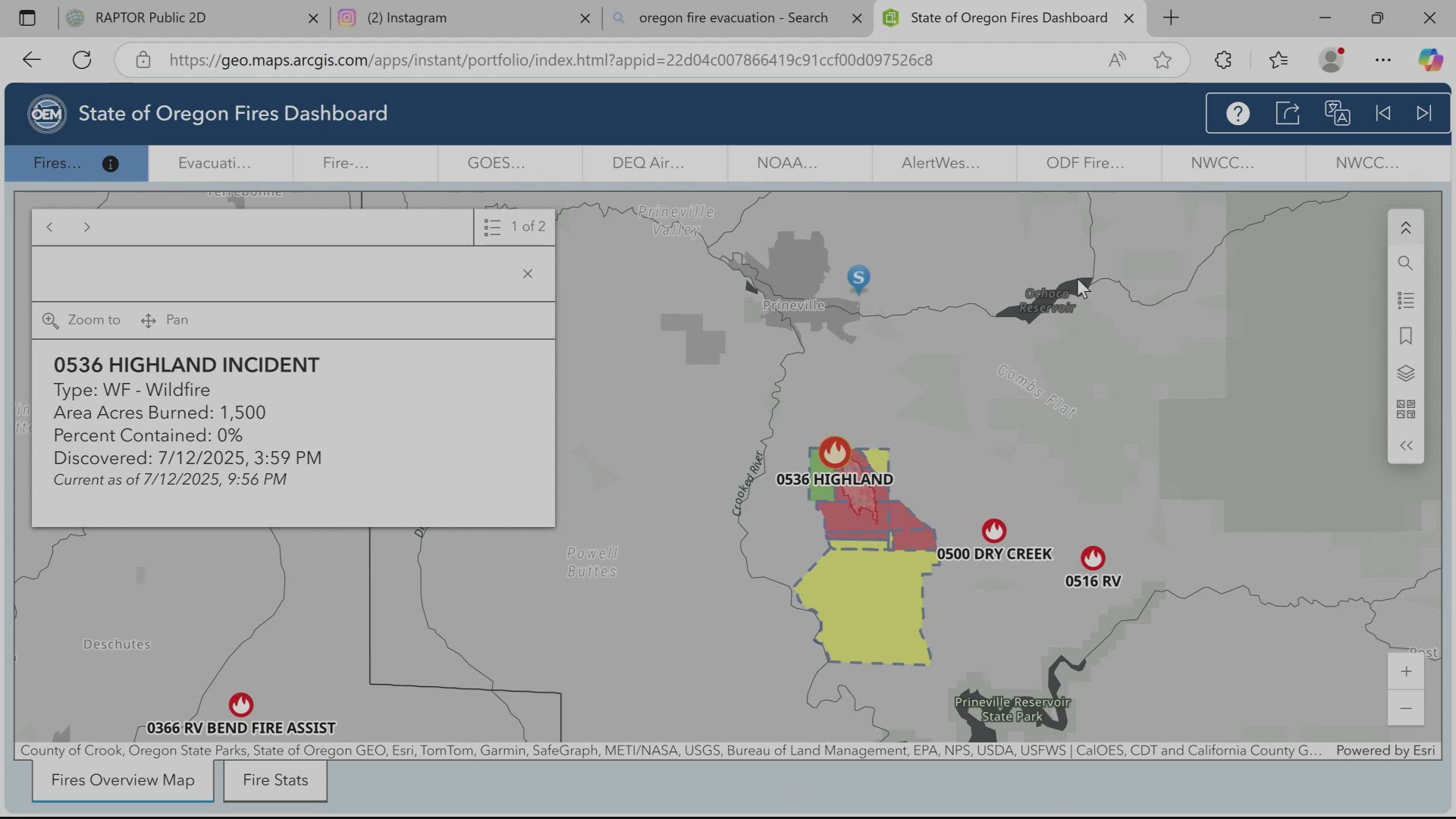Open the language translate icon
1456x819 pixels.
coord(1337,114)
